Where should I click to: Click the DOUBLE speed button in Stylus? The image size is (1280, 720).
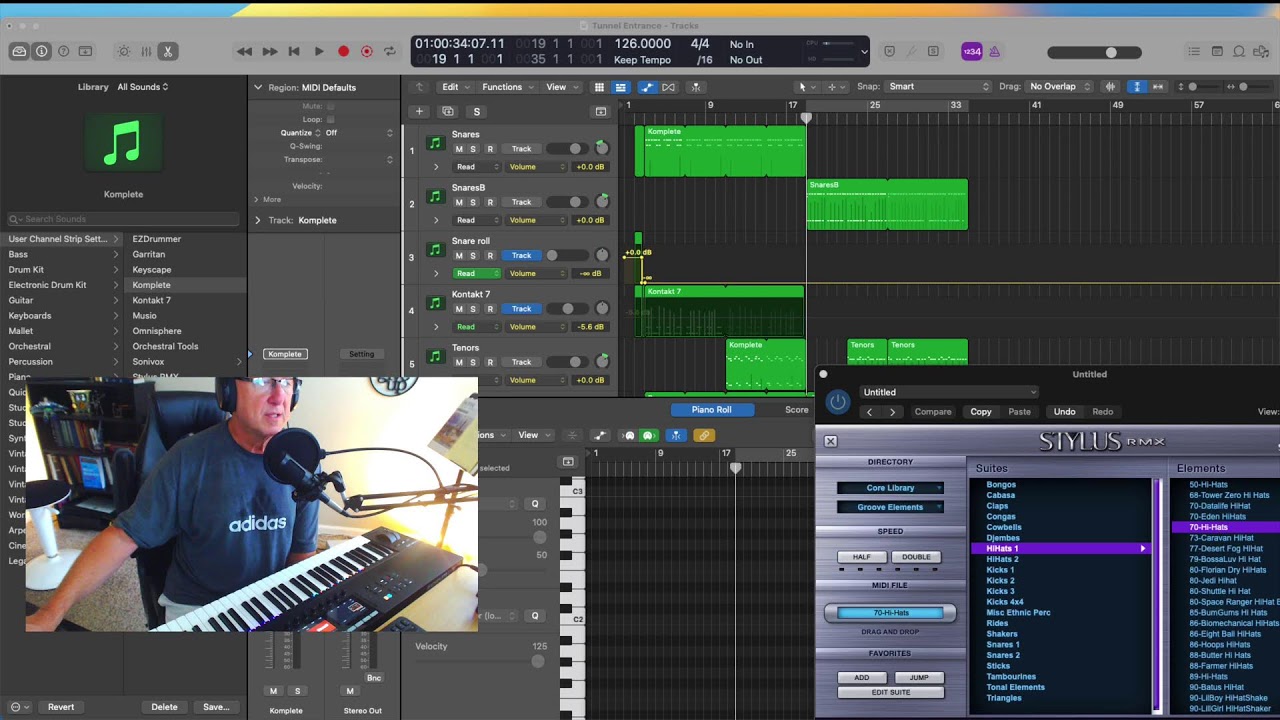pos(916,557)
